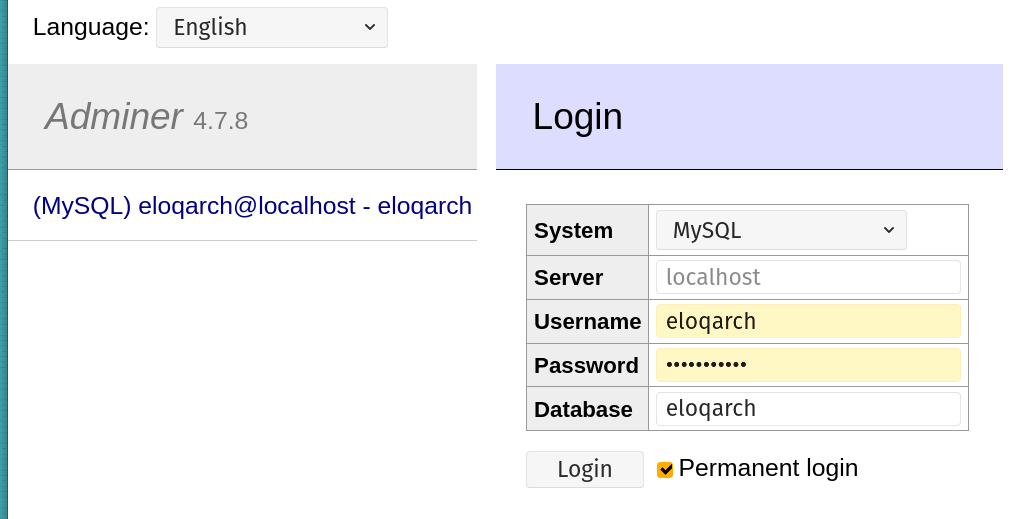
Task: Click the Language: label text
Action: click(x=91, y=27)
